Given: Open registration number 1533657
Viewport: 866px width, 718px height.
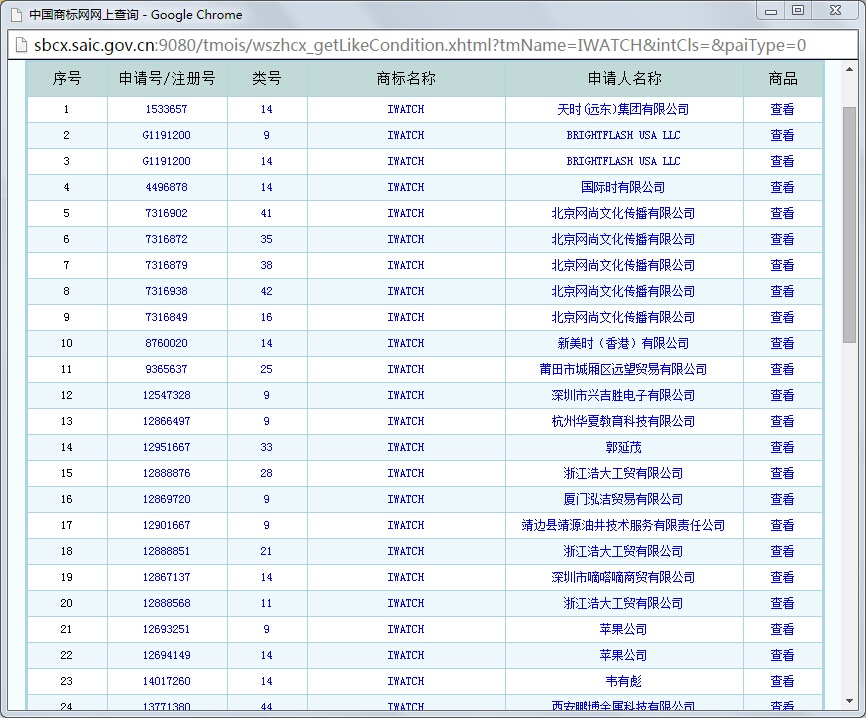Looking at the screenshot, I should (x=166, y=109).
